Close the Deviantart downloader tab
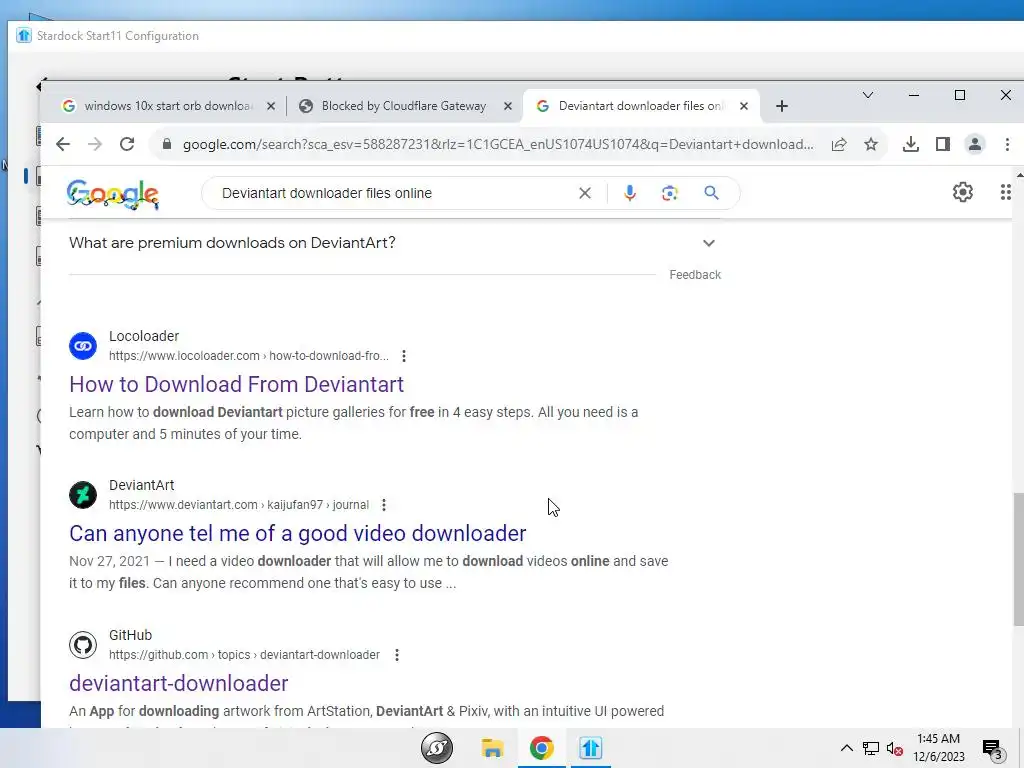 click(x=743, y=106)
